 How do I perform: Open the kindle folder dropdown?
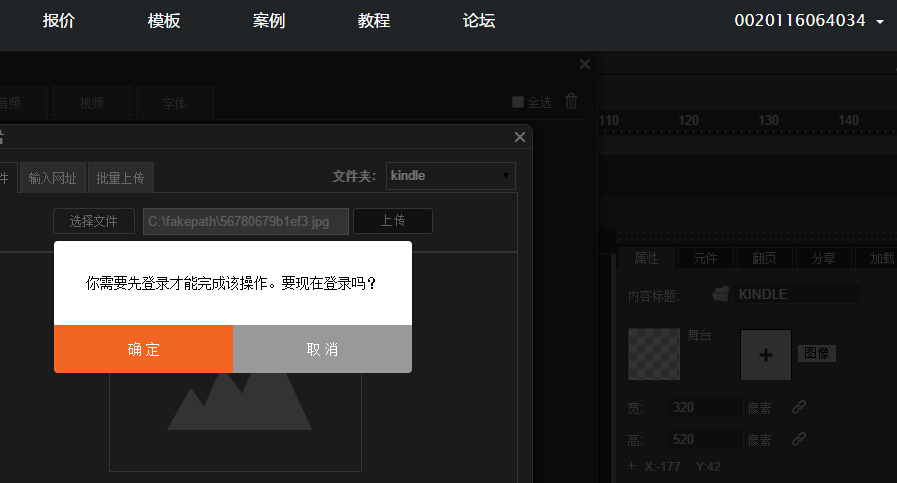pos(451,176)
